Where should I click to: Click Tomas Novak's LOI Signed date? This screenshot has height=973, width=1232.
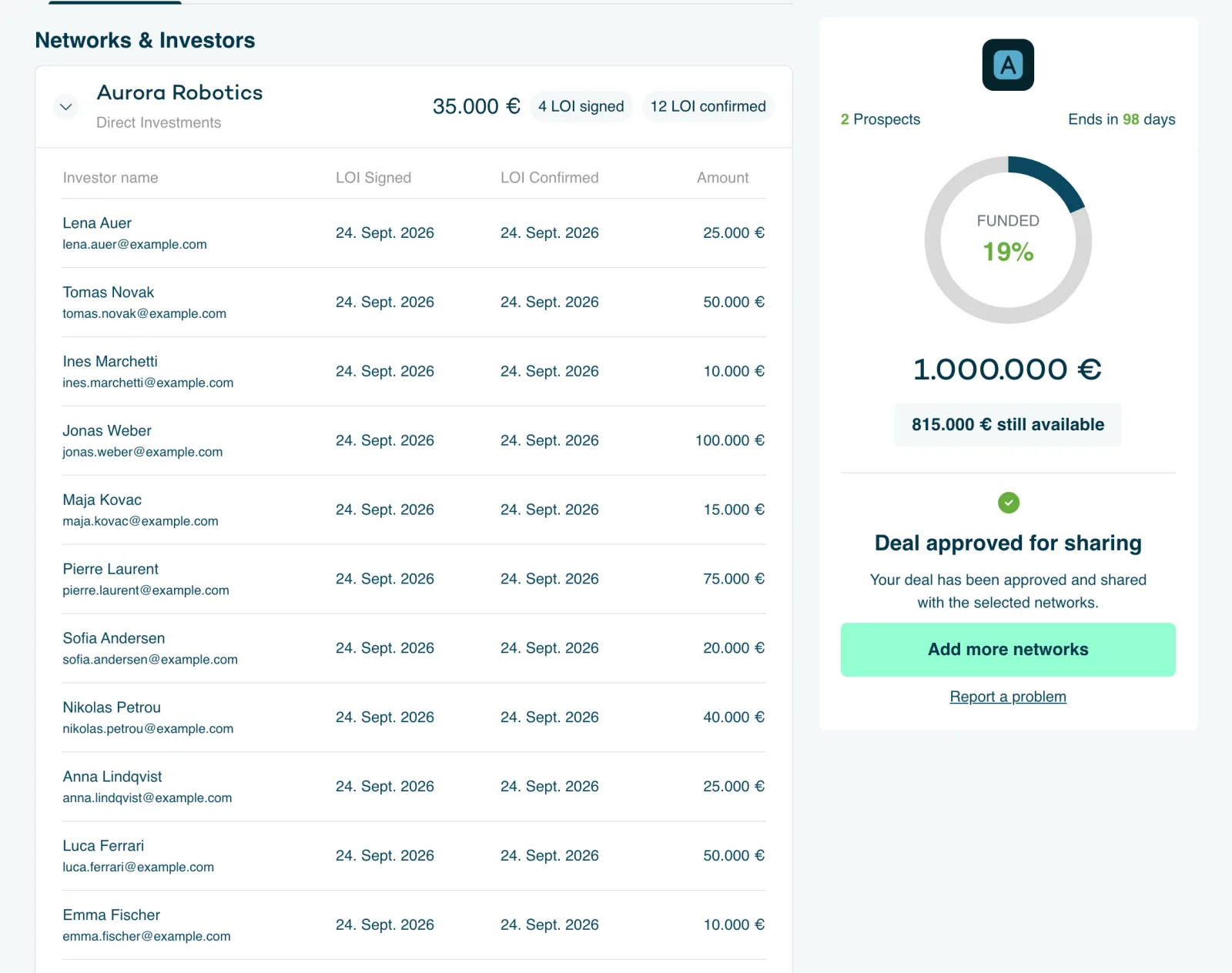tap(385, 303)
